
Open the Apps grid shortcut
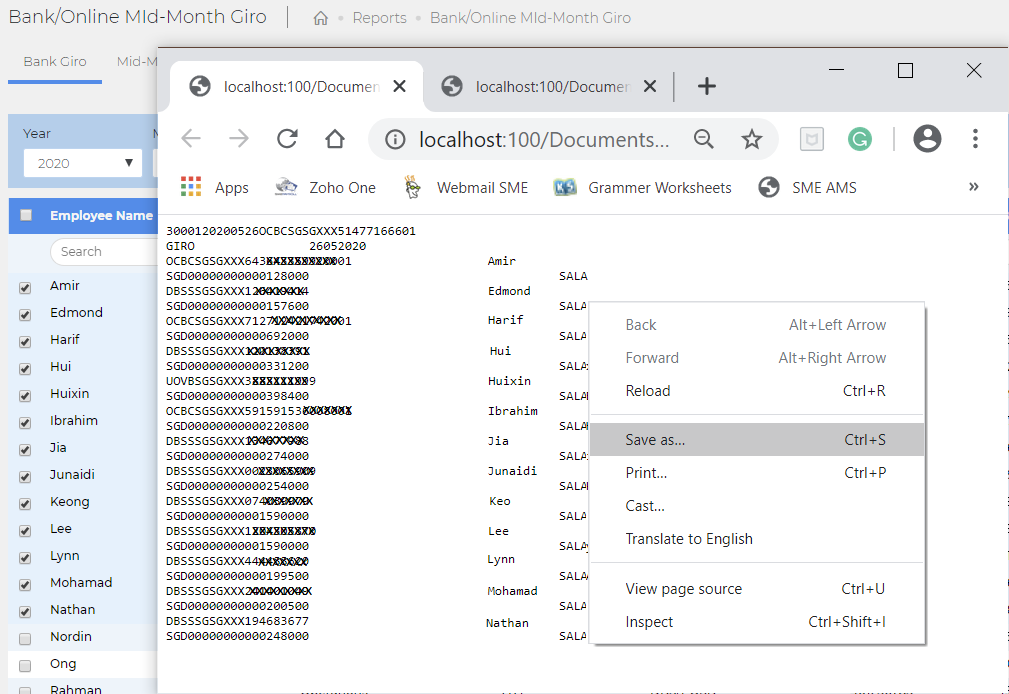214,187
